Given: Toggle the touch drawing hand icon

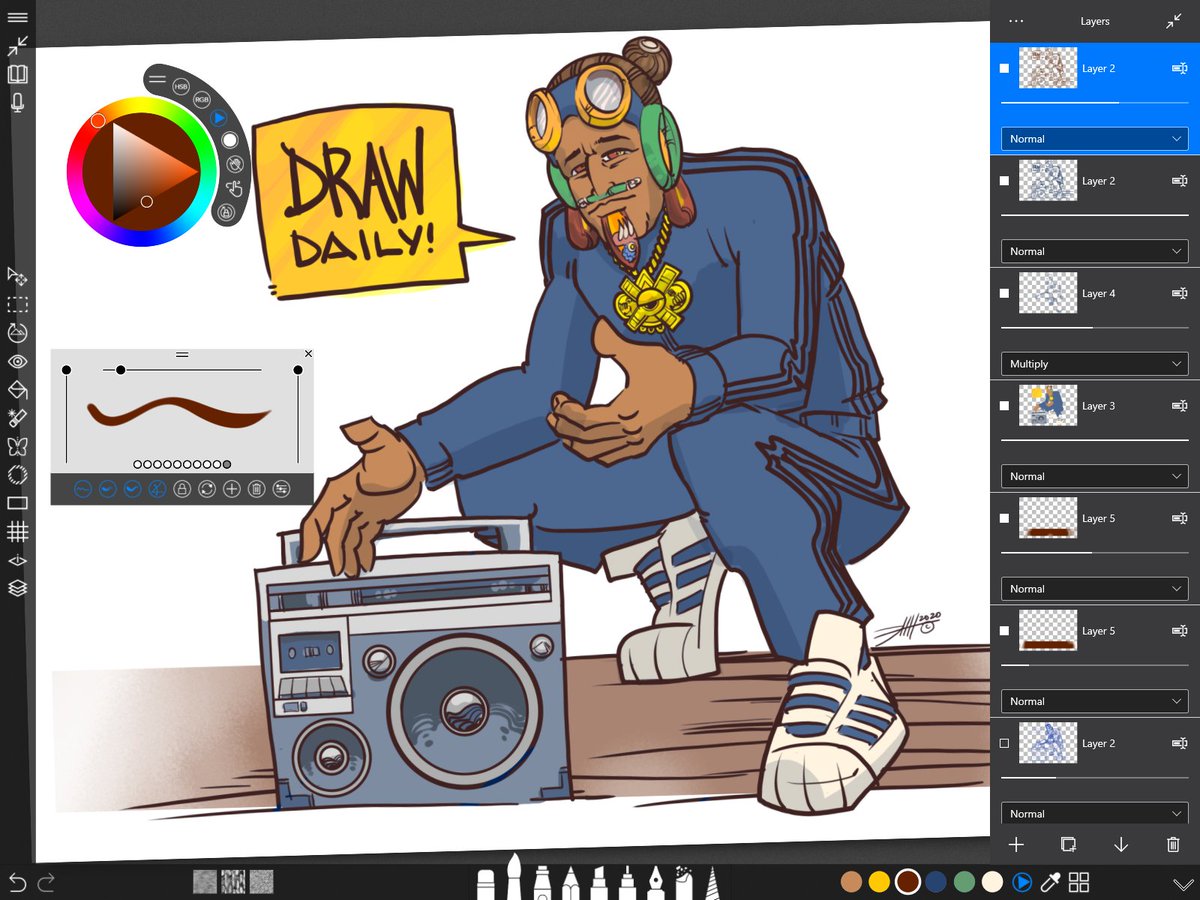Looking at the screenshot, I should 235,188.
